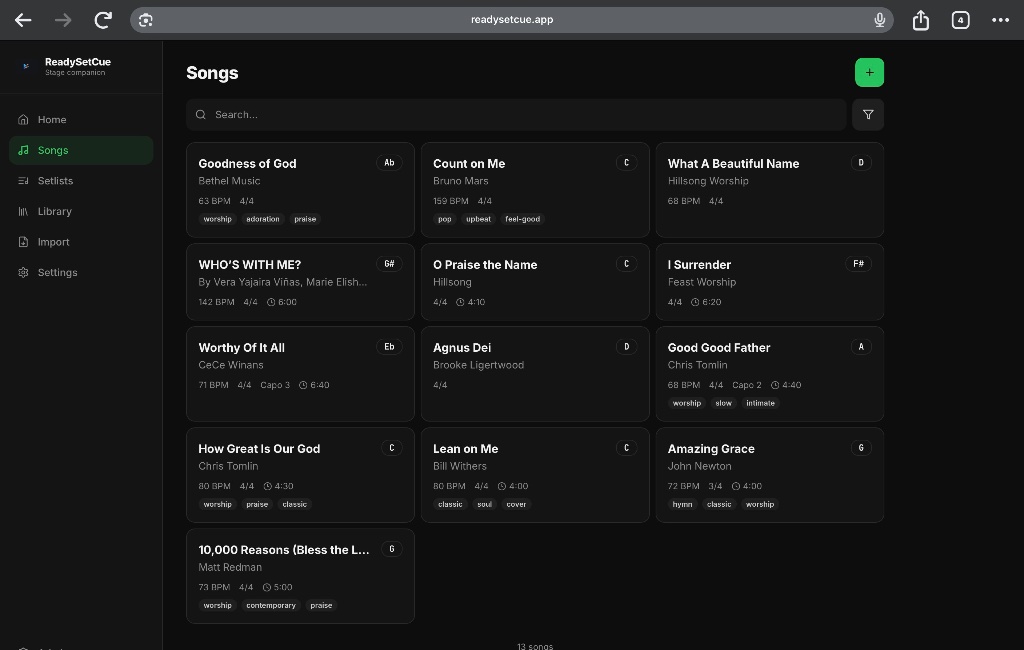Open Setlists from sidebar
Screen dimensions: 1024x650
(81, 181)
